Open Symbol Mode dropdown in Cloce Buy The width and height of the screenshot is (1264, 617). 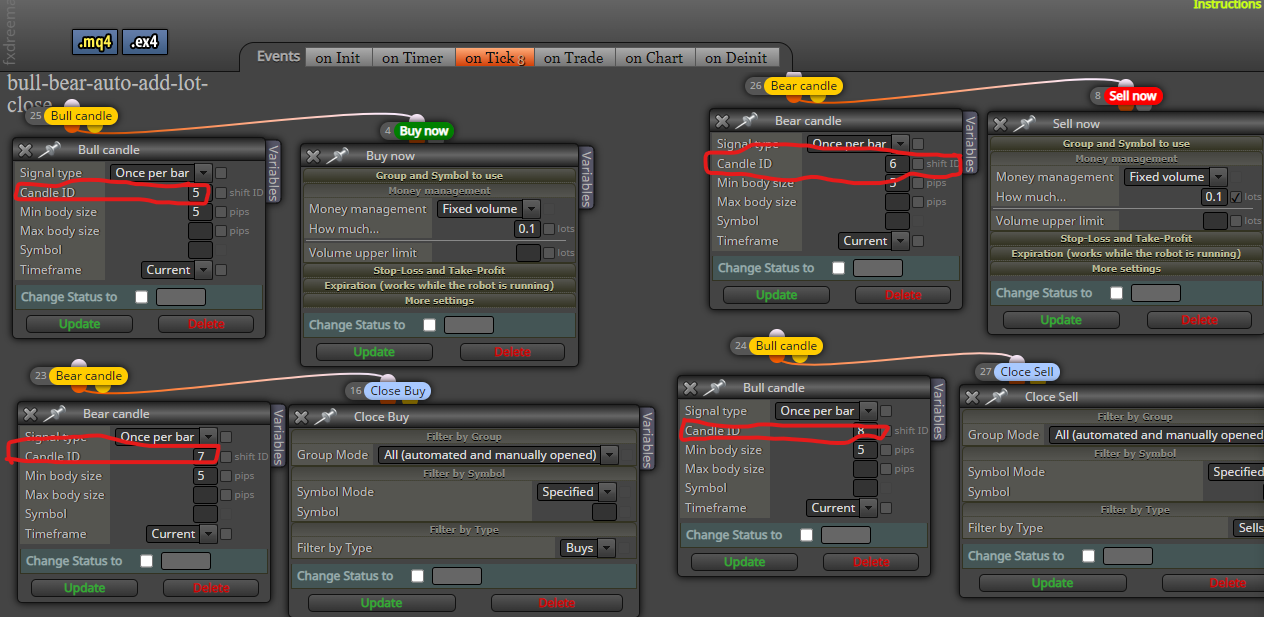point(577,492)
